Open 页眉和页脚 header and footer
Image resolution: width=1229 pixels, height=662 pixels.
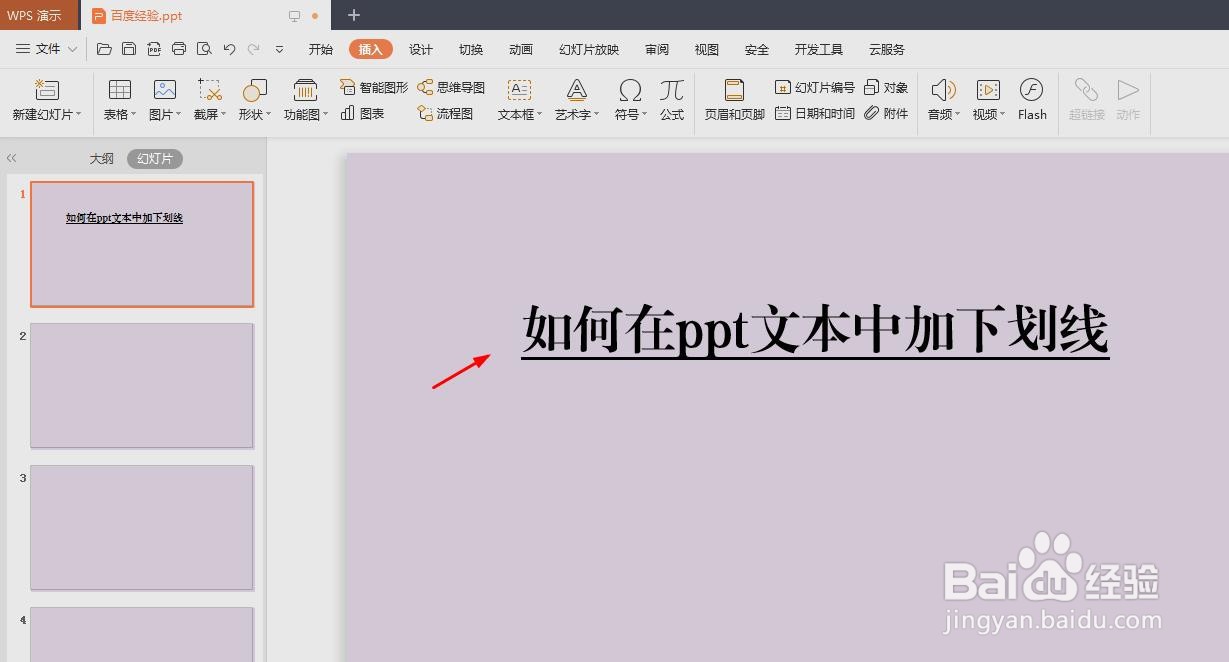point(734,100)
